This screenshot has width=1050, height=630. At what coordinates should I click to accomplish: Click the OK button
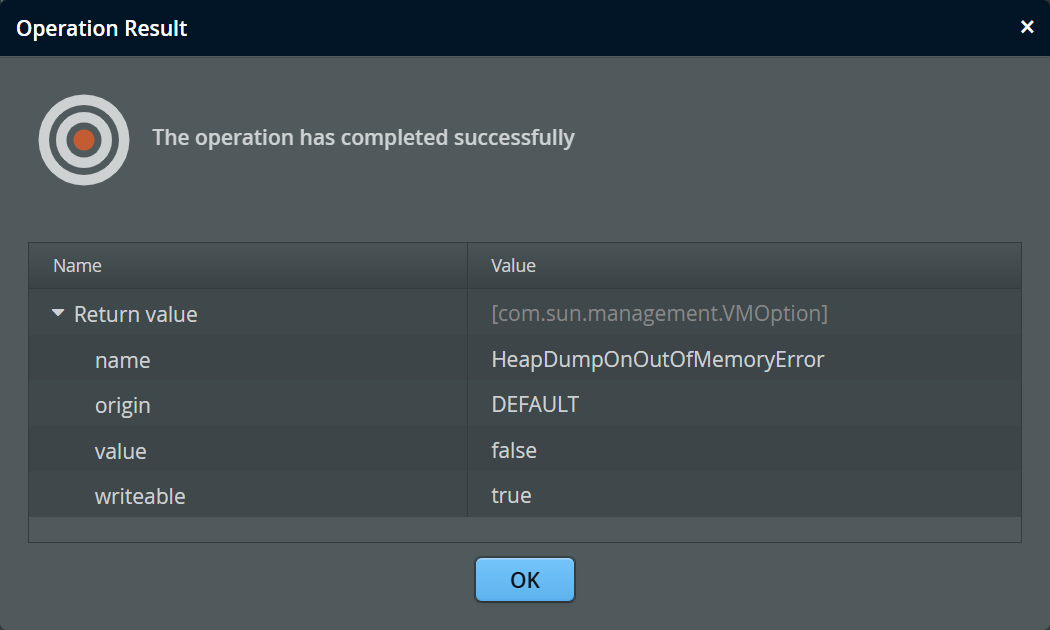tap(525, 580)
